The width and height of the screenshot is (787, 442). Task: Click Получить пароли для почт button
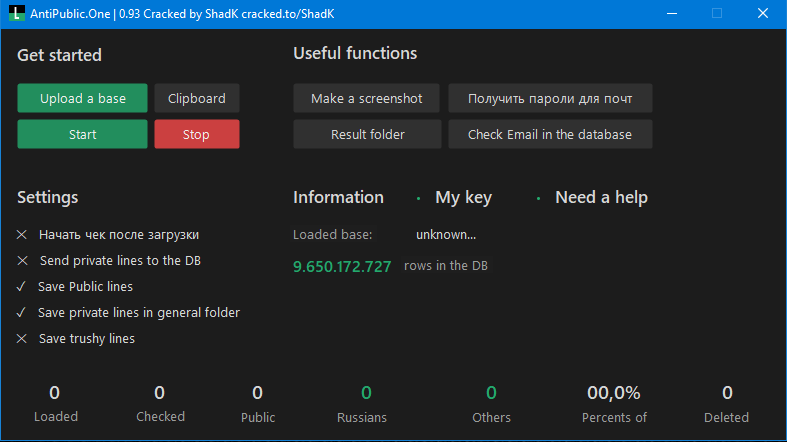click(x=550, y=98)
